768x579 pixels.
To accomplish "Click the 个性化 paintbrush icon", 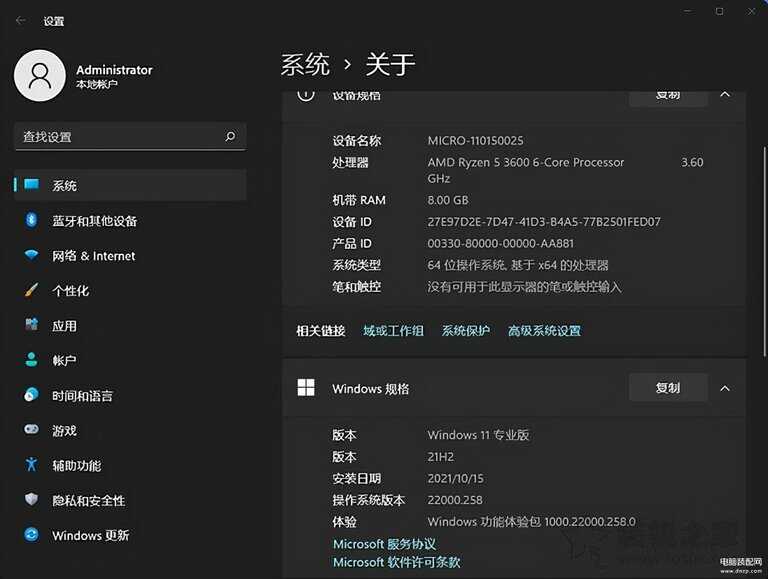I will coord(31,290).
